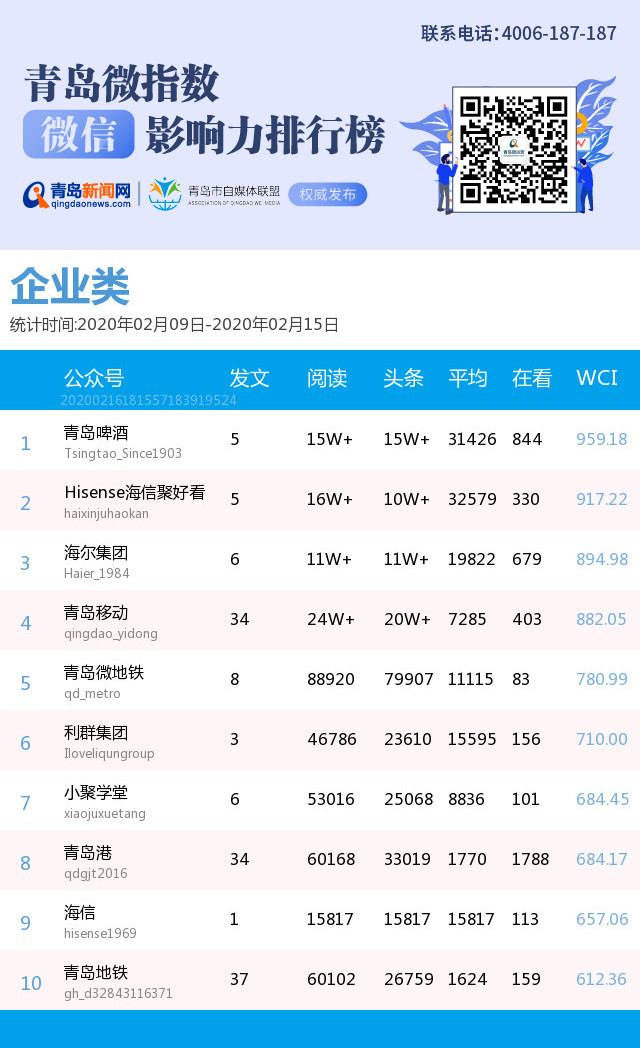Click the 企业类 category heading

[x=70, y=288]
